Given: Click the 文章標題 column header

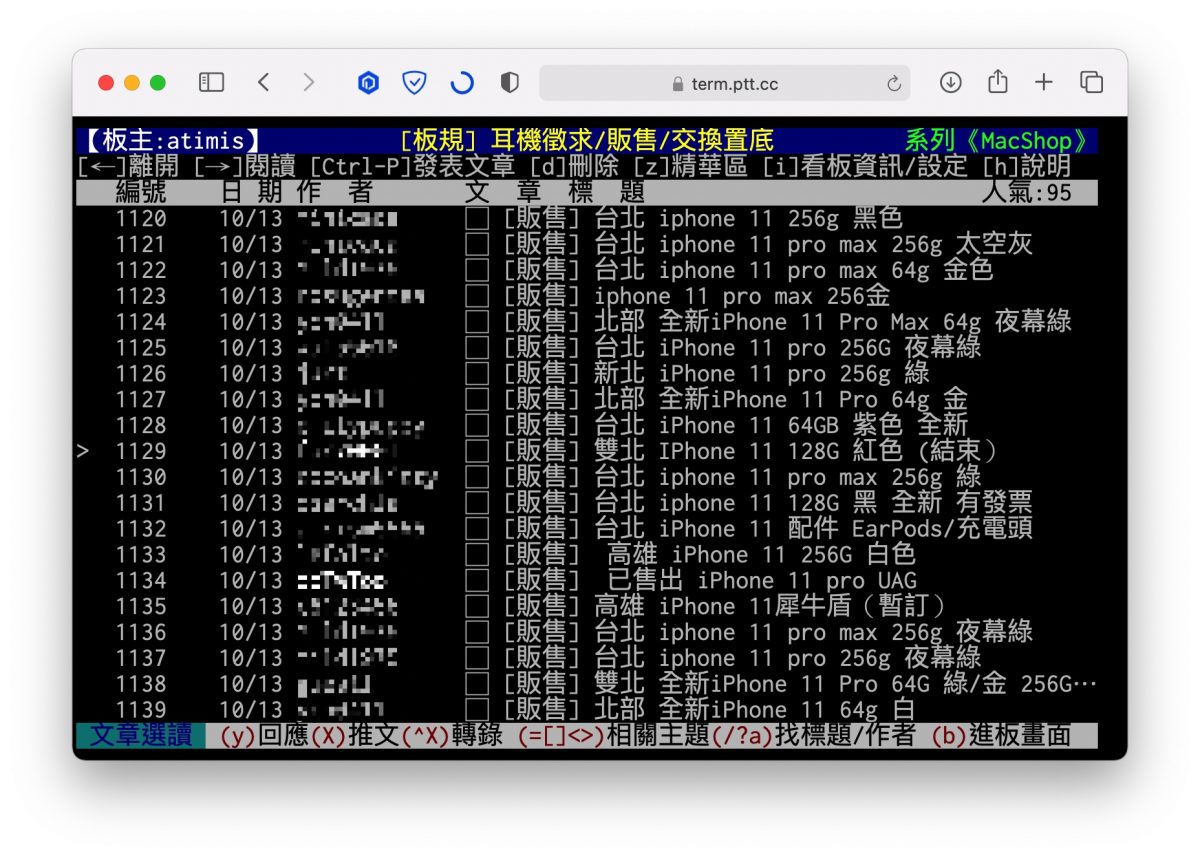Looking at the screenshot, I should [x=554, y=192].
